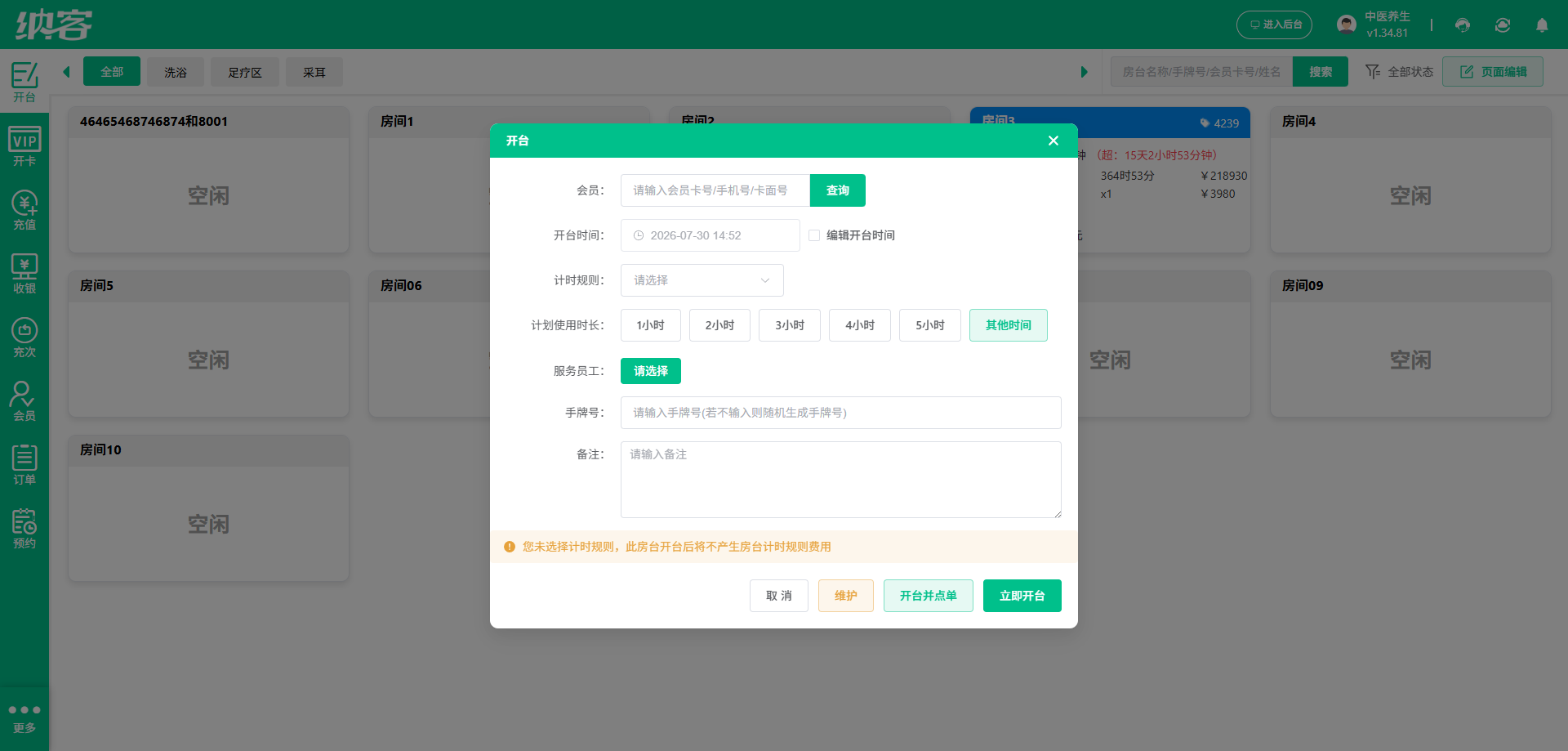
Task: Expand the 计时规则 dropdown
Action: pos(702,280)
